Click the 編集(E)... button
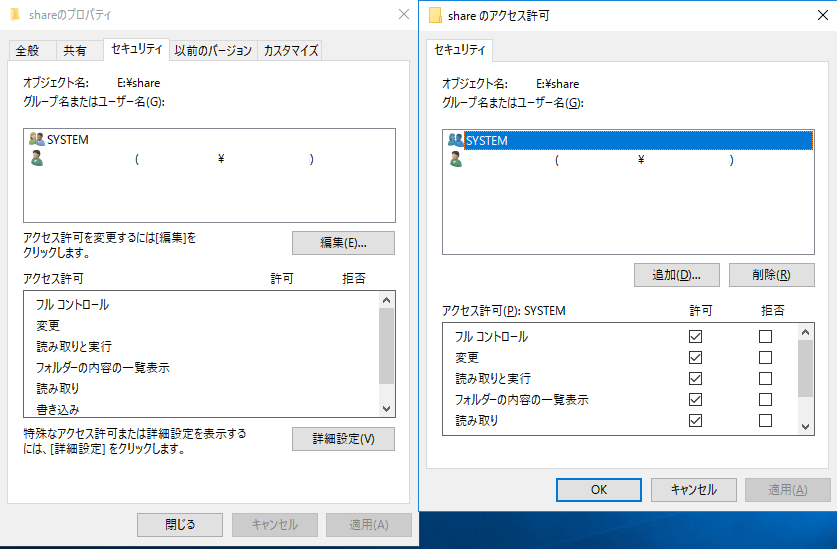 (343, 243)
